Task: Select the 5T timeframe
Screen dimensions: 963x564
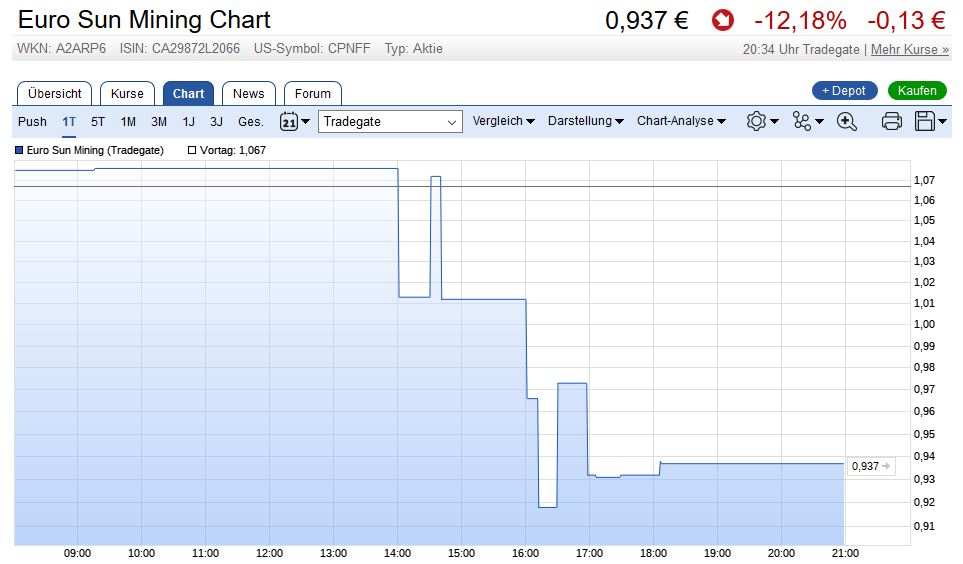Action: pos(98,122)
